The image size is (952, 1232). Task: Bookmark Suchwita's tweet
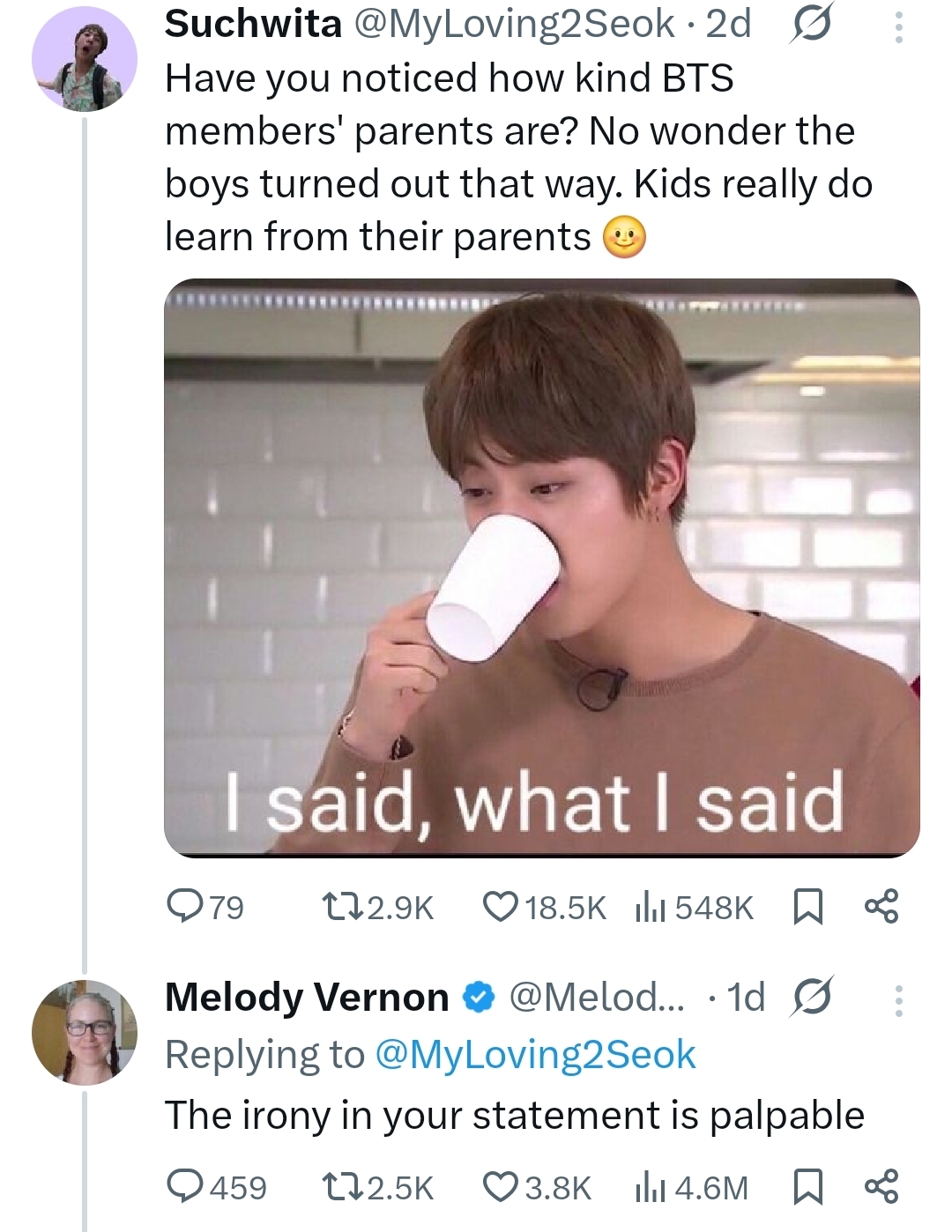[x=808, y=906]
